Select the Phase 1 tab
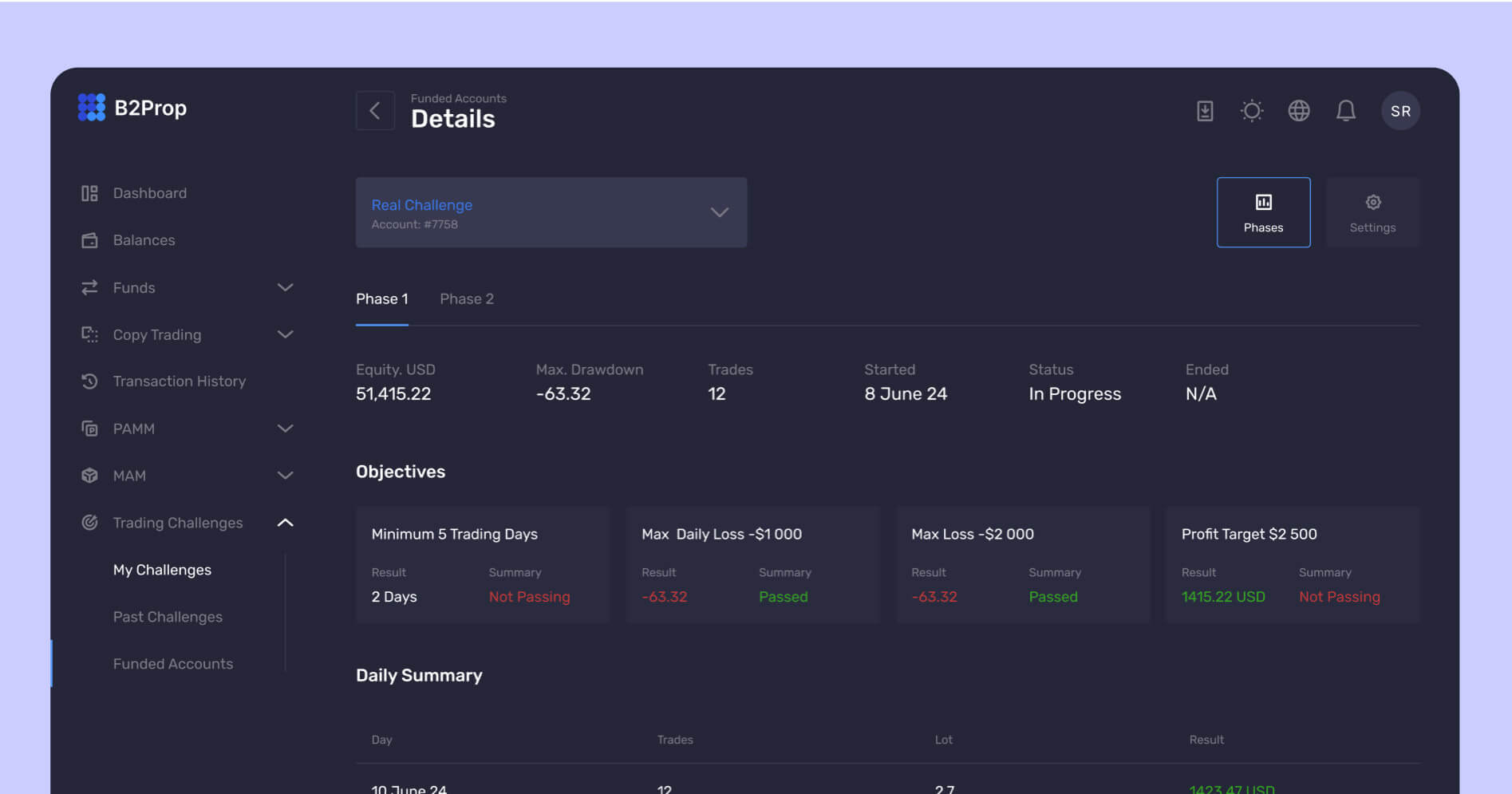The width and height of the screenshot is (1512, 794). [x=381, y=299]
